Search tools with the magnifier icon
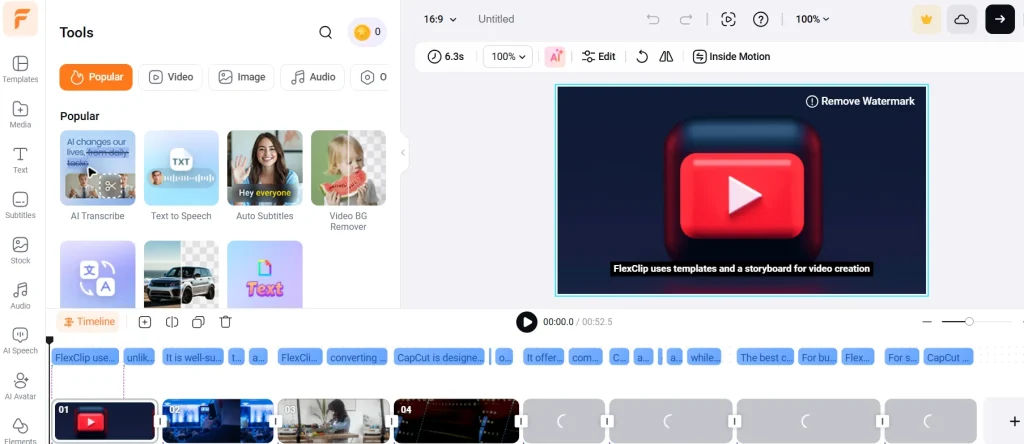 pos(325,32)
